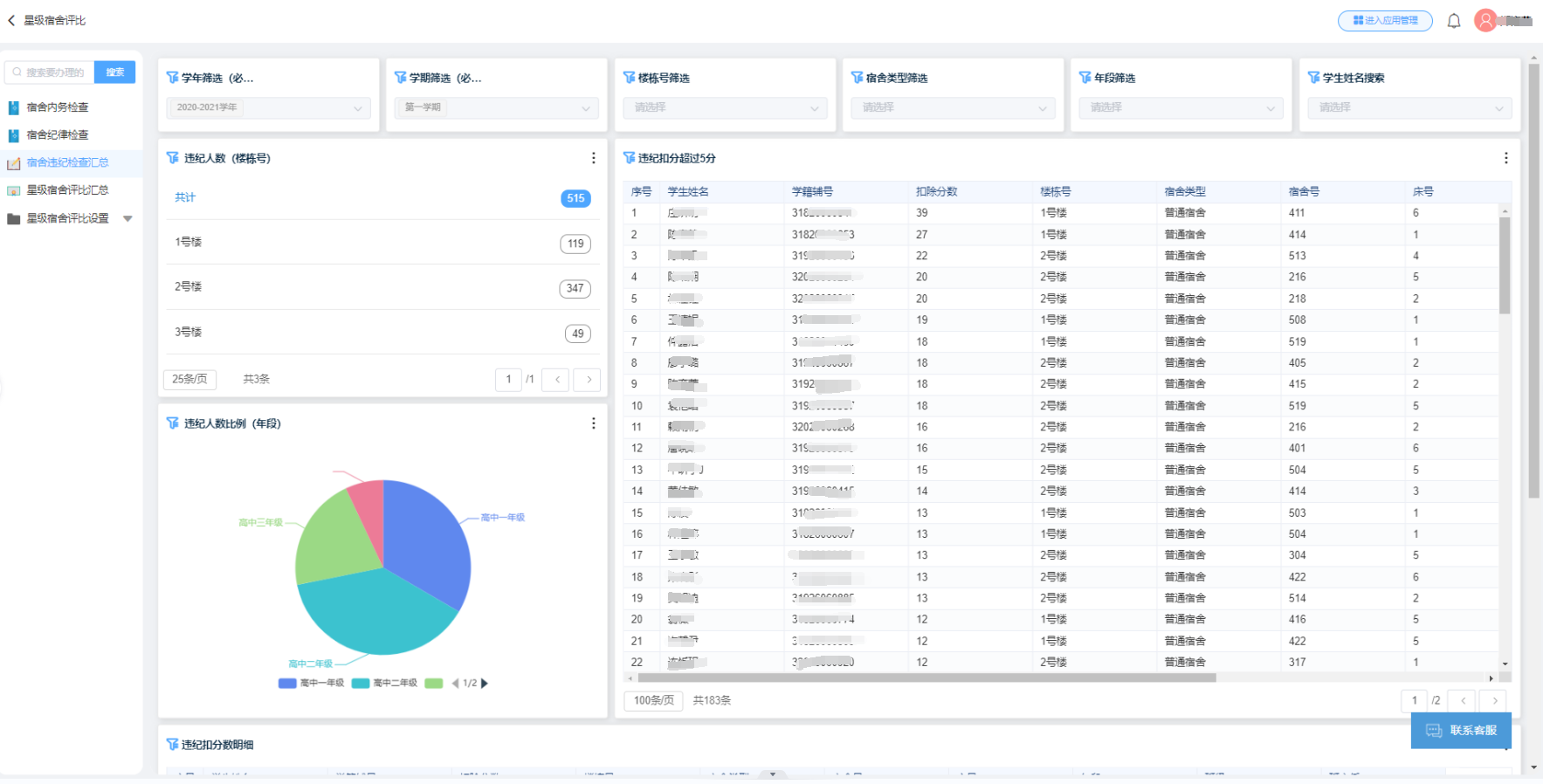Toggle 高中二年级 legend item in pie chart
Screen dimensions: 1543x784
point(385,684)
